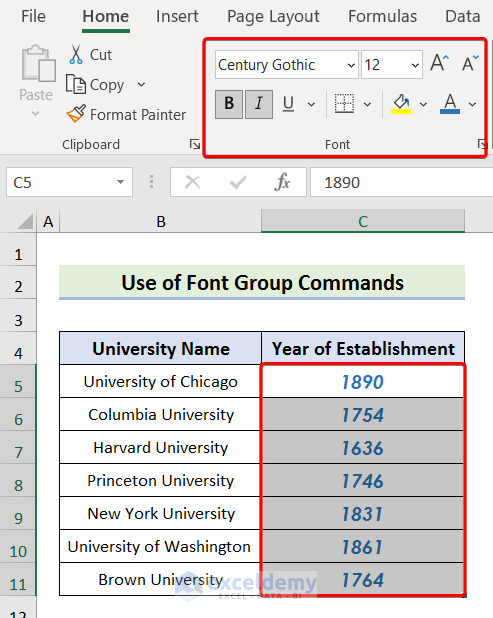Click the Format Painter label

pos(138,115)
